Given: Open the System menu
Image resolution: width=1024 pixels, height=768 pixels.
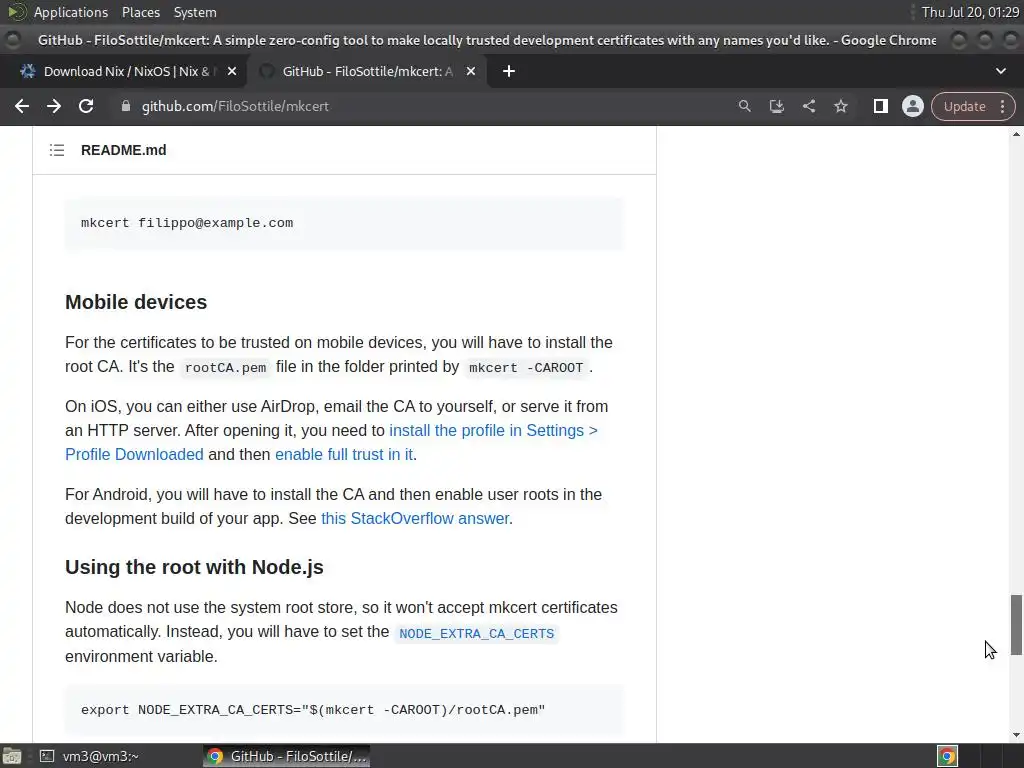Looking at the screenshot, I should [195, 12].
